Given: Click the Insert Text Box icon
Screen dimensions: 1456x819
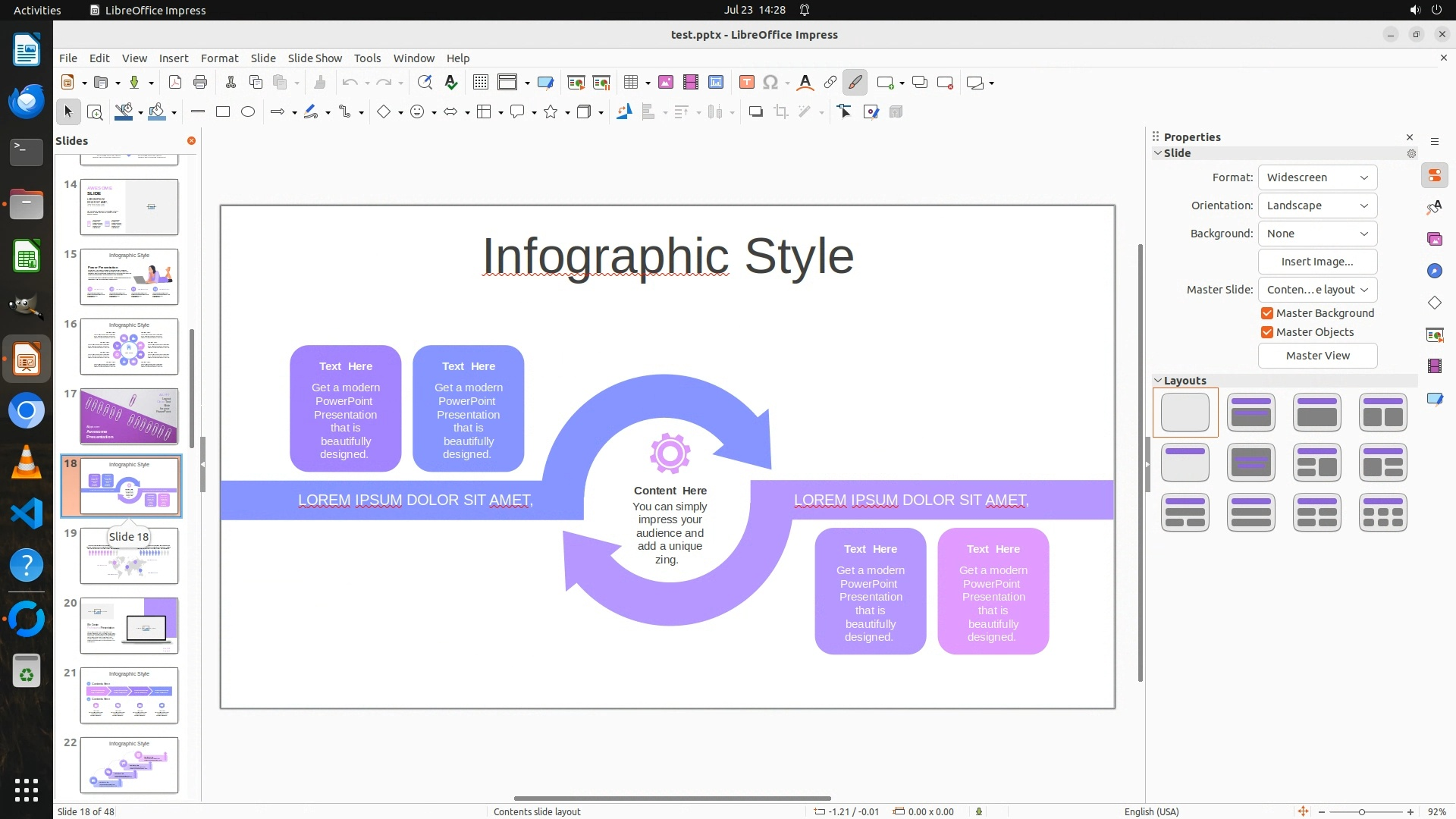Looking at the screenshot, I should click(746, 83).
